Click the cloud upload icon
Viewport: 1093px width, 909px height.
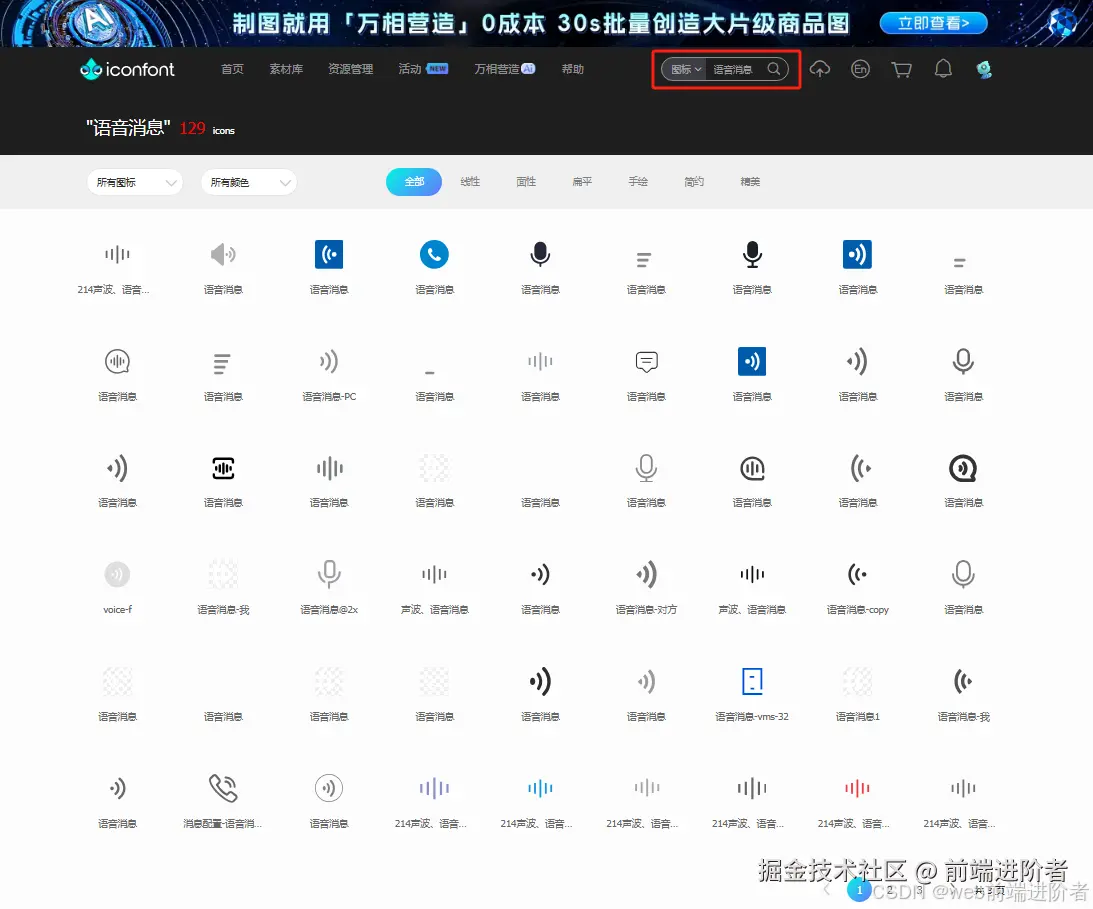point(820,69)
